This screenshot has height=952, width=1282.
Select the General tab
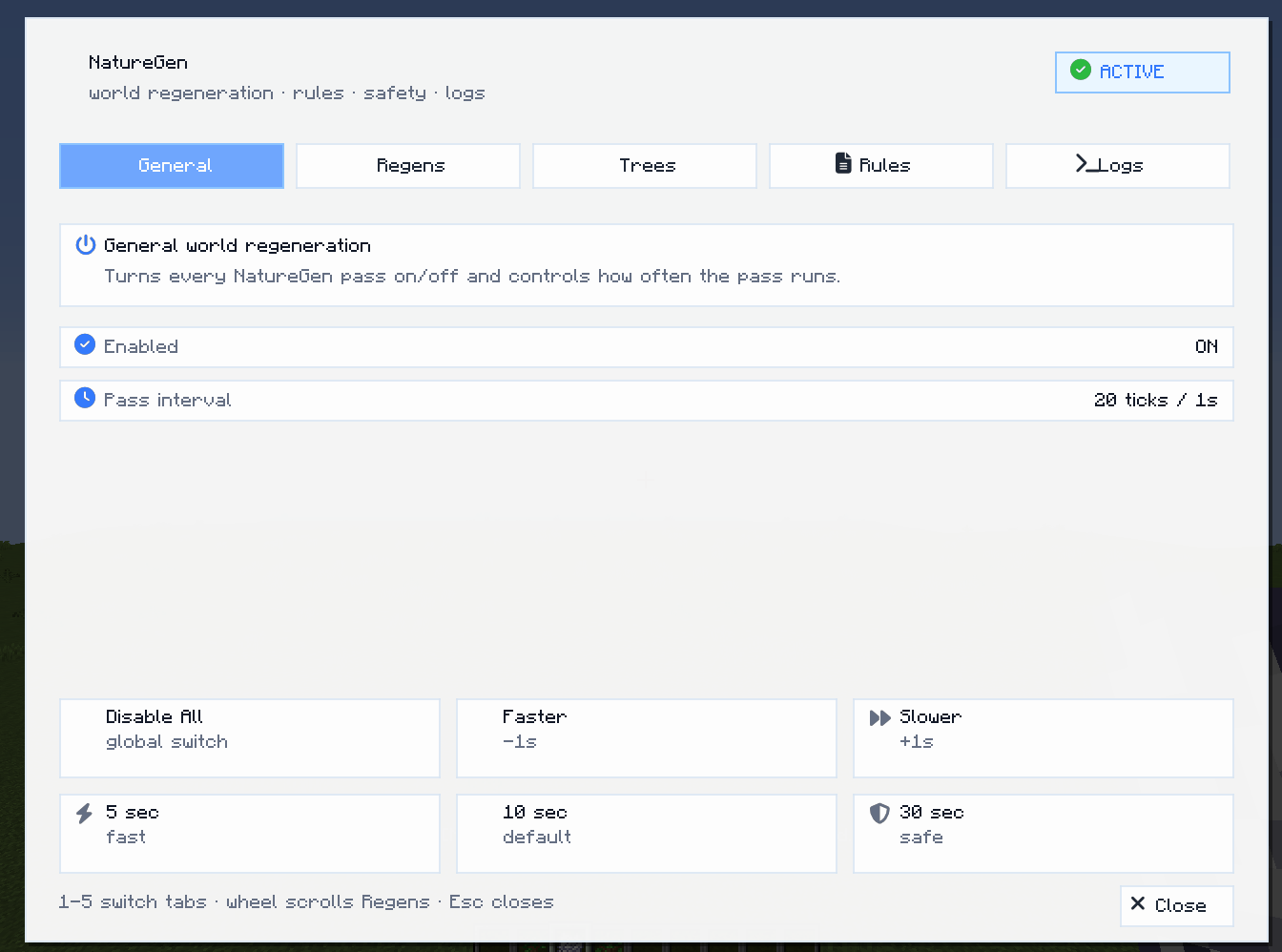coord(172,166)
